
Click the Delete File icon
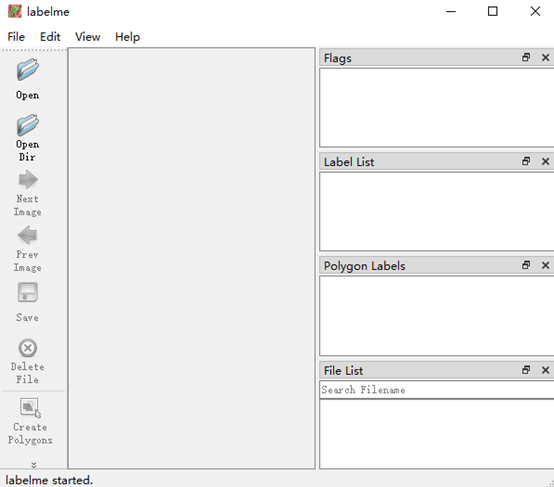point(28,348)
